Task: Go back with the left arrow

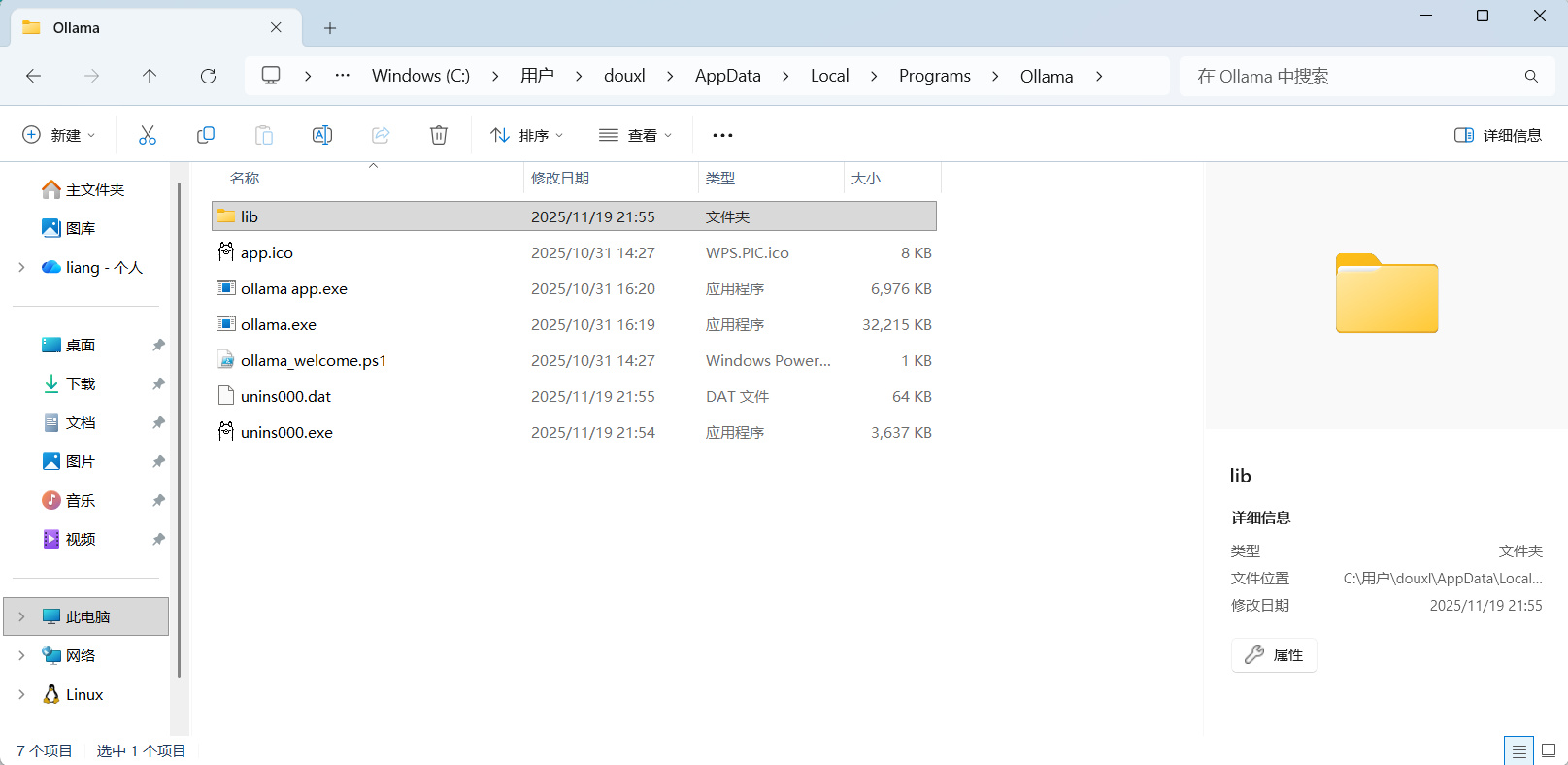Action: [33, 76]
